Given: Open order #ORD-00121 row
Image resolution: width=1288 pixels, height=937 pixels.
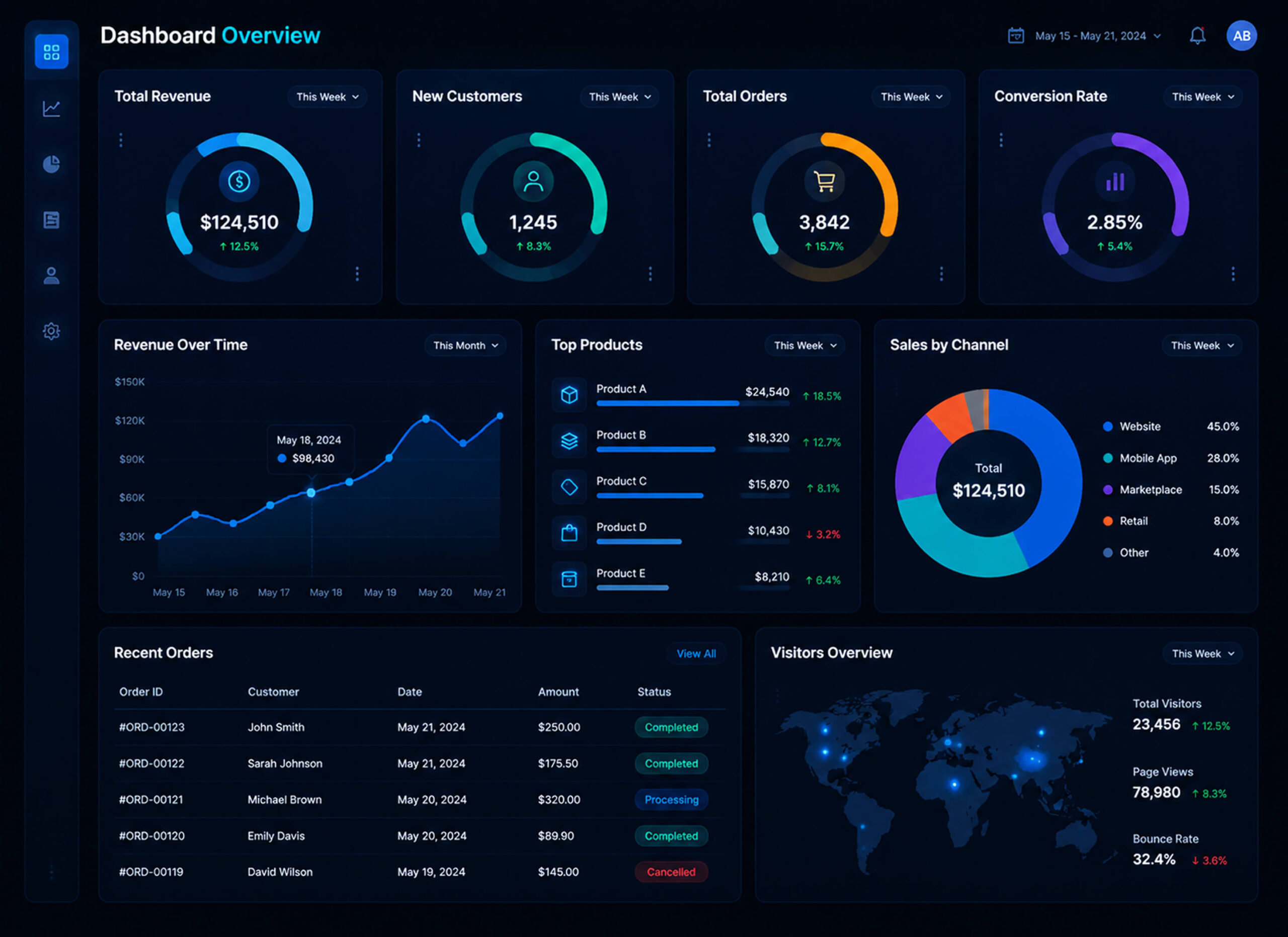Looking at the screenshot, I should click(419, 800).
